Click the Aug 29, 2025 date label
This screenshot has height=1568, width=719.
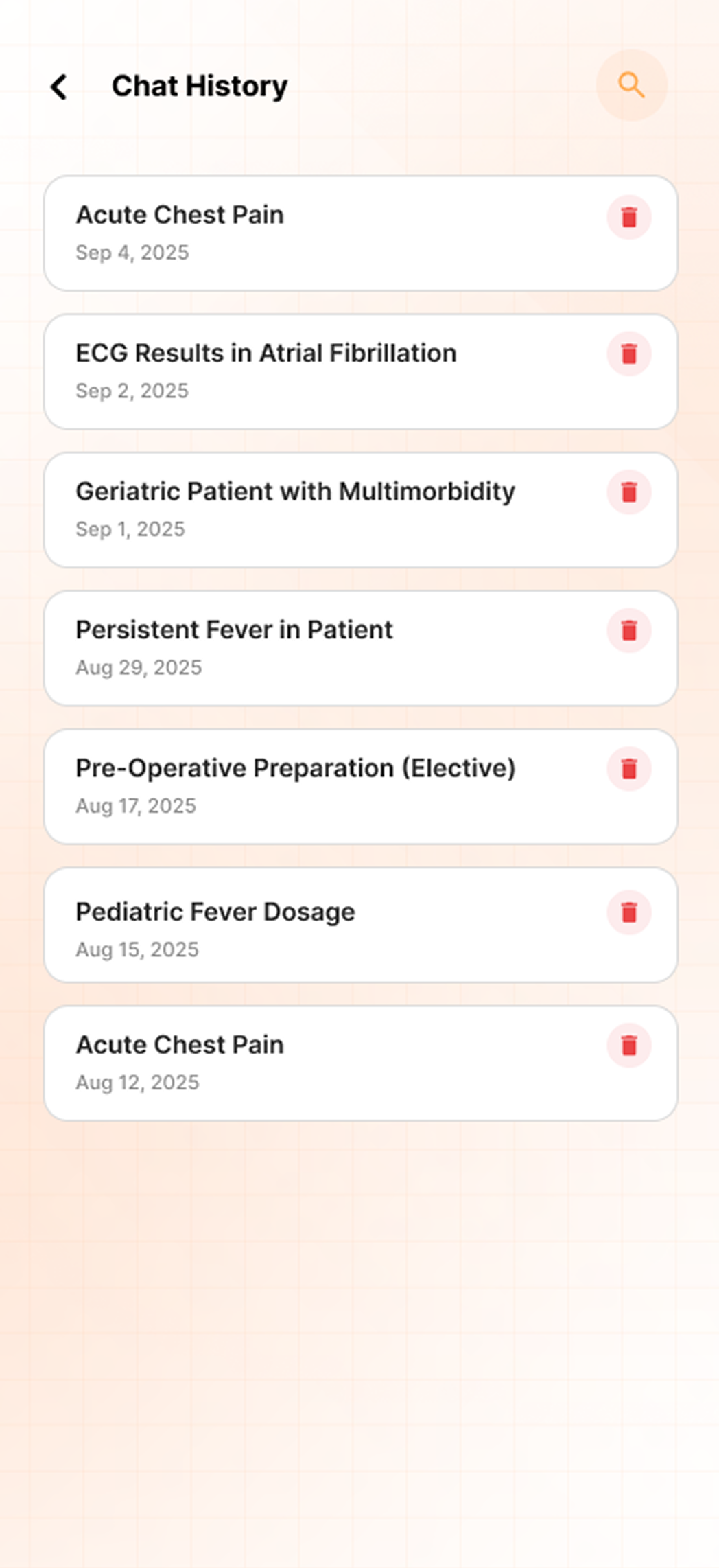click(x=139, y=668)
